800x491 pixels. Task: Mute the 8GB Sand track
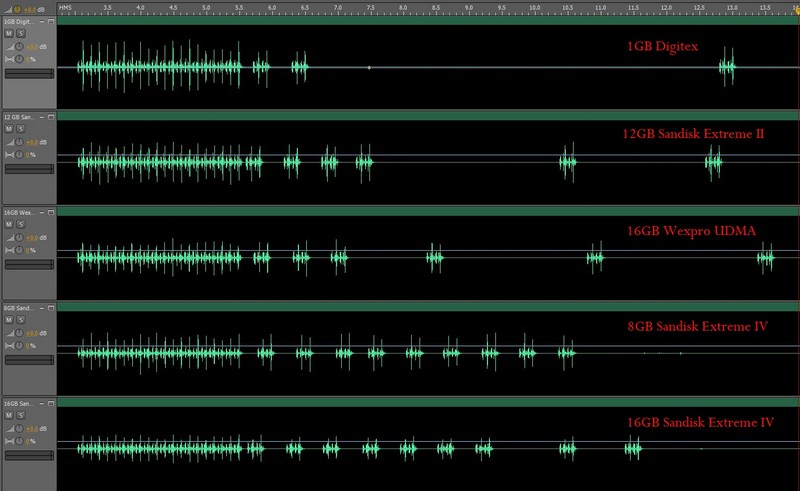[x=9, y=320]
